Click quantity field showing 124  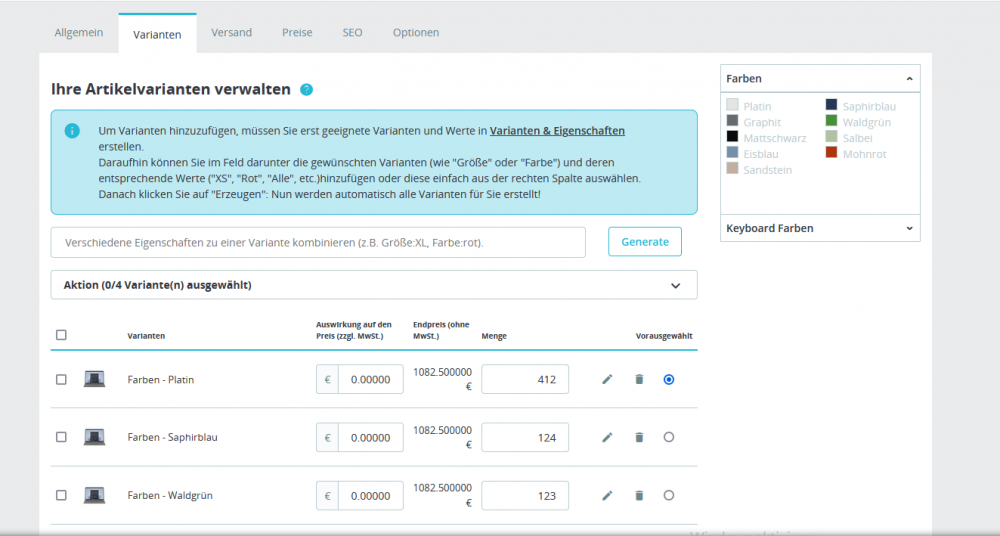click(x=525, y=437)
